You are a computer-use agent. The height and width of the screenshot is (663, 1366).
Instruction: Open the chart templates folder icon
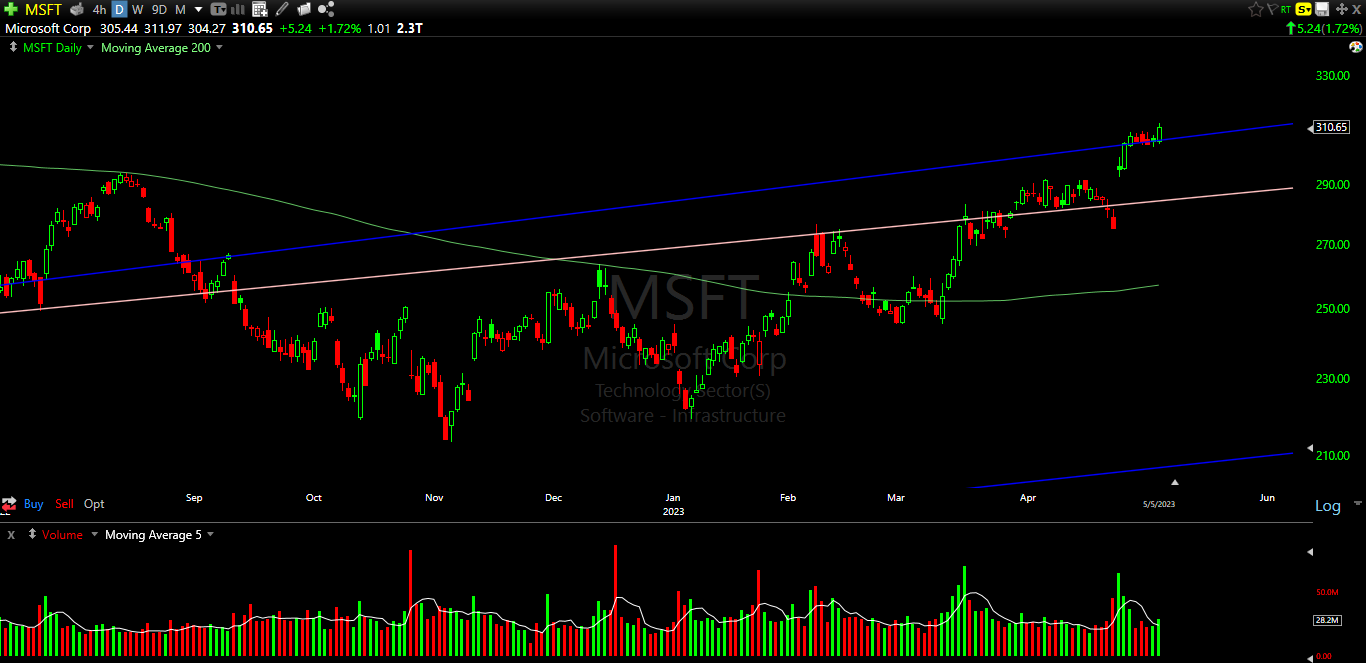[x=304, y=9]
